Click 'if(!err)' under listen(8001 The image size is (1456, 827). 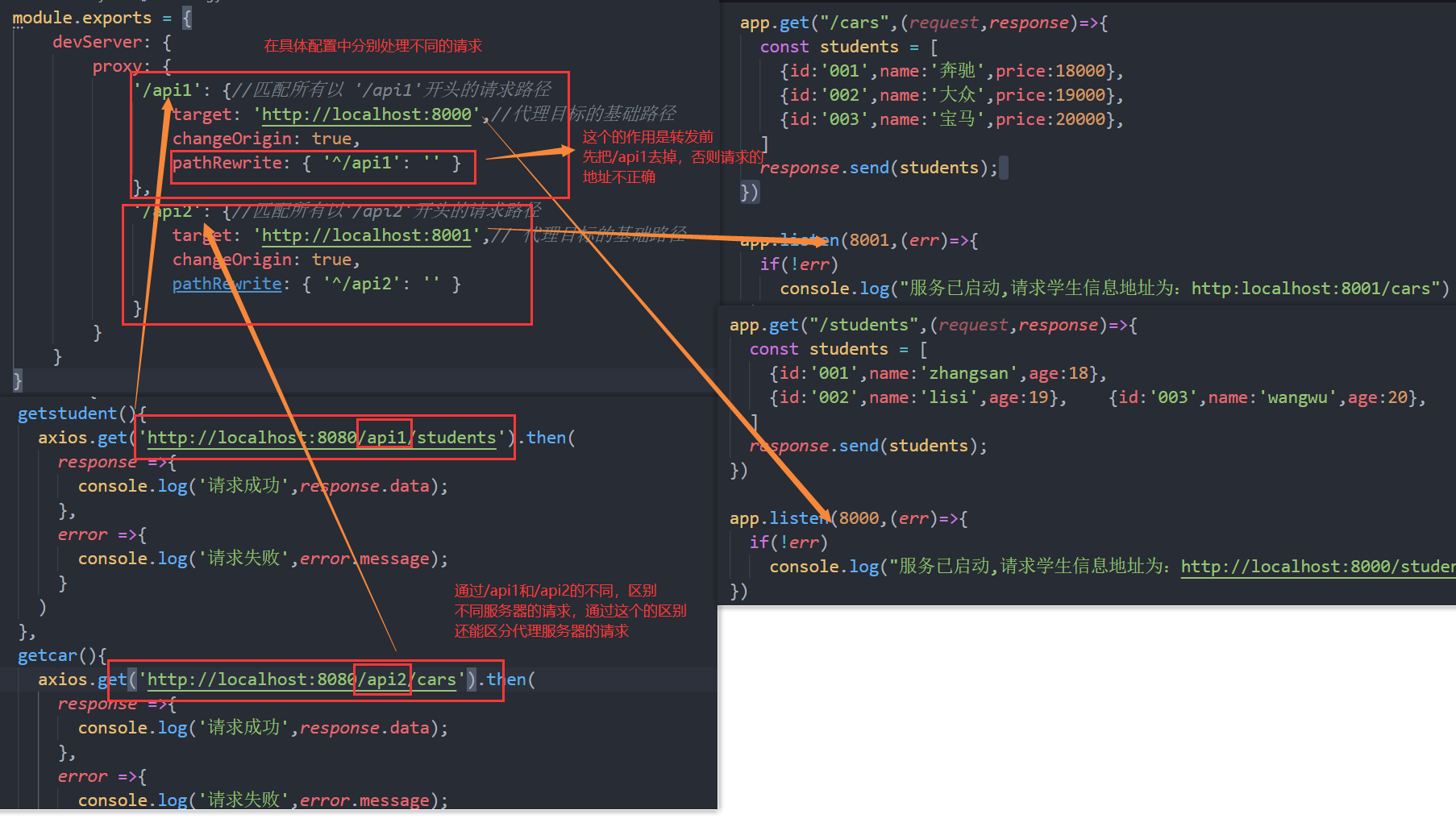click(799, 264)
